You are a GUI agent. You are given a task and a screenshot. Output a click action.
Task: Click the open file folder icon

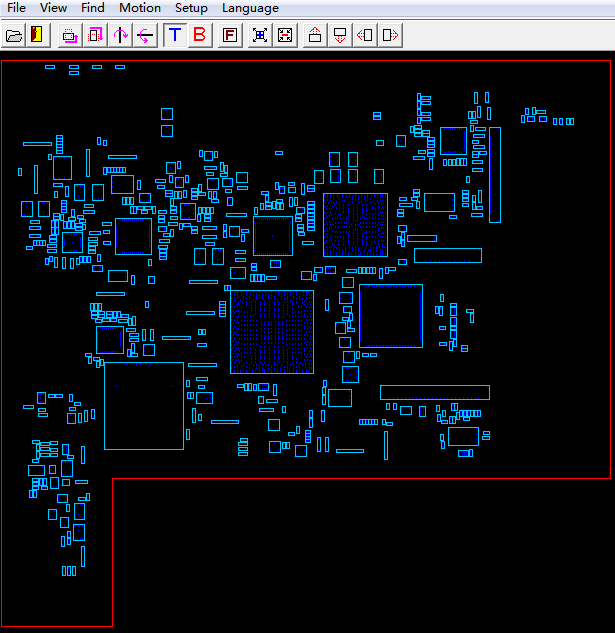(14, 35)
